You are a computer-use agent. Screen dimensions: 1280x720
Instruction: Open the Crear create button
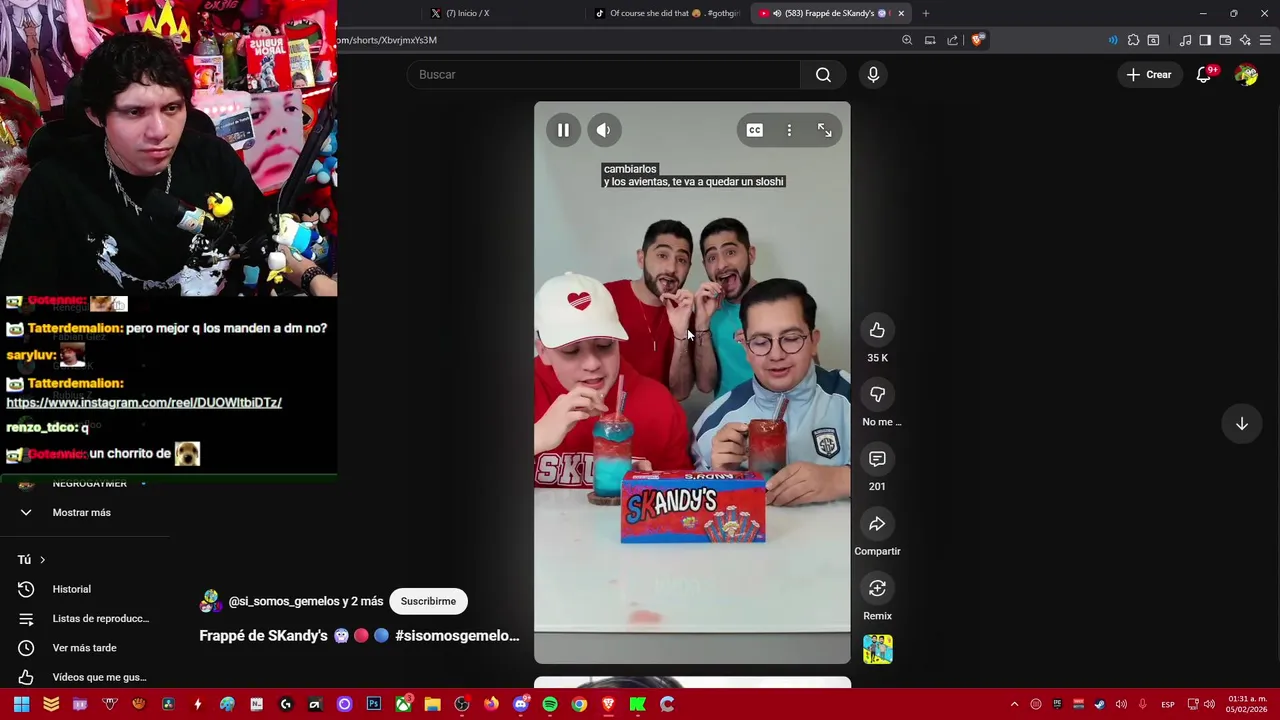pyautogui.click(x=1148, y=75)
